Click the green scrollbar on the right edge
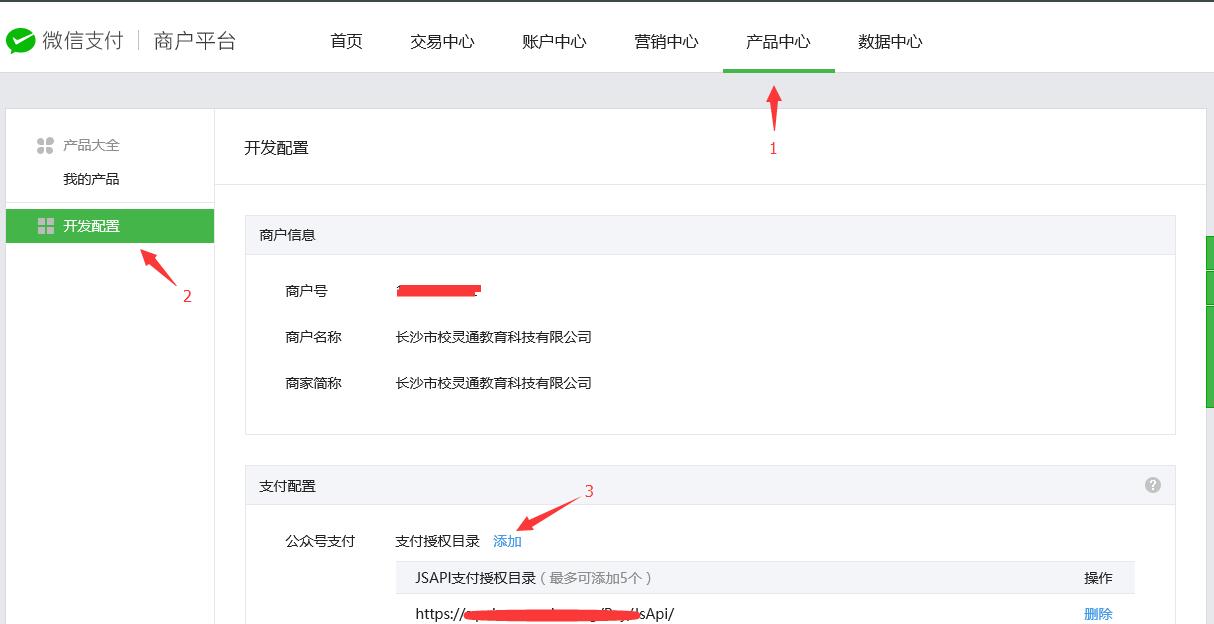The width and height of the screenshot is (1214, 624). point(1210,320)
